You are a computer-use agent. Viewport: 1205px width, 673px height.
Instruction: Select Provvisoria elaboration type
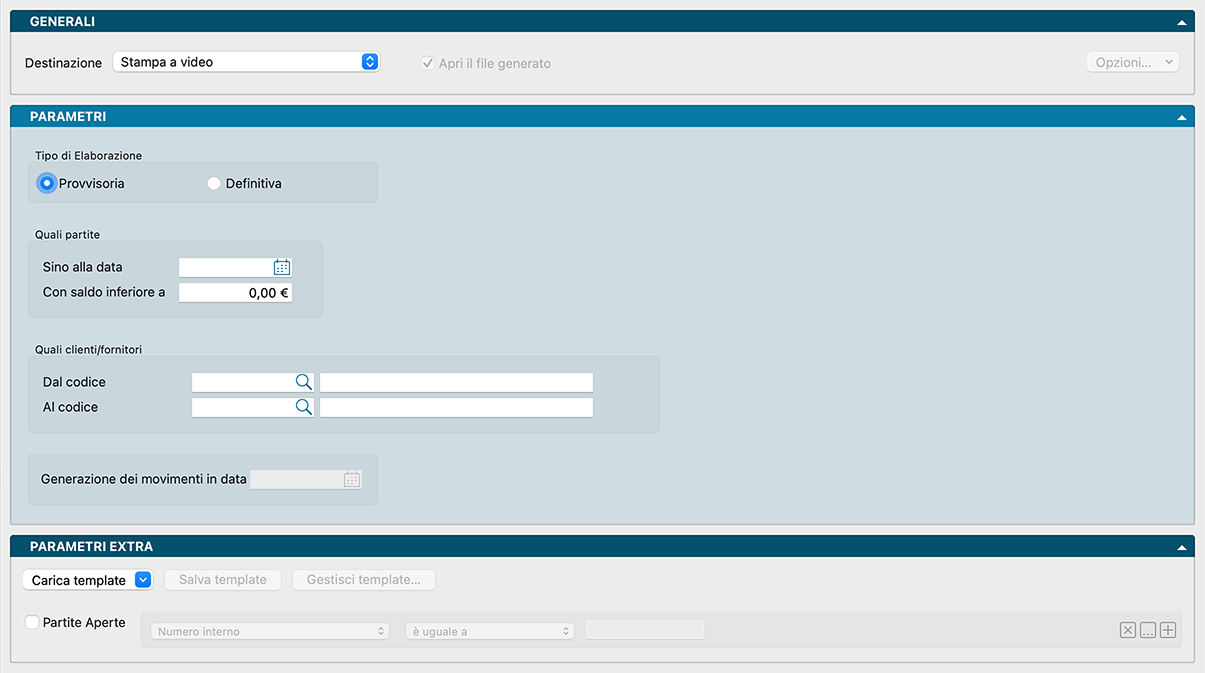pos(46,183)
